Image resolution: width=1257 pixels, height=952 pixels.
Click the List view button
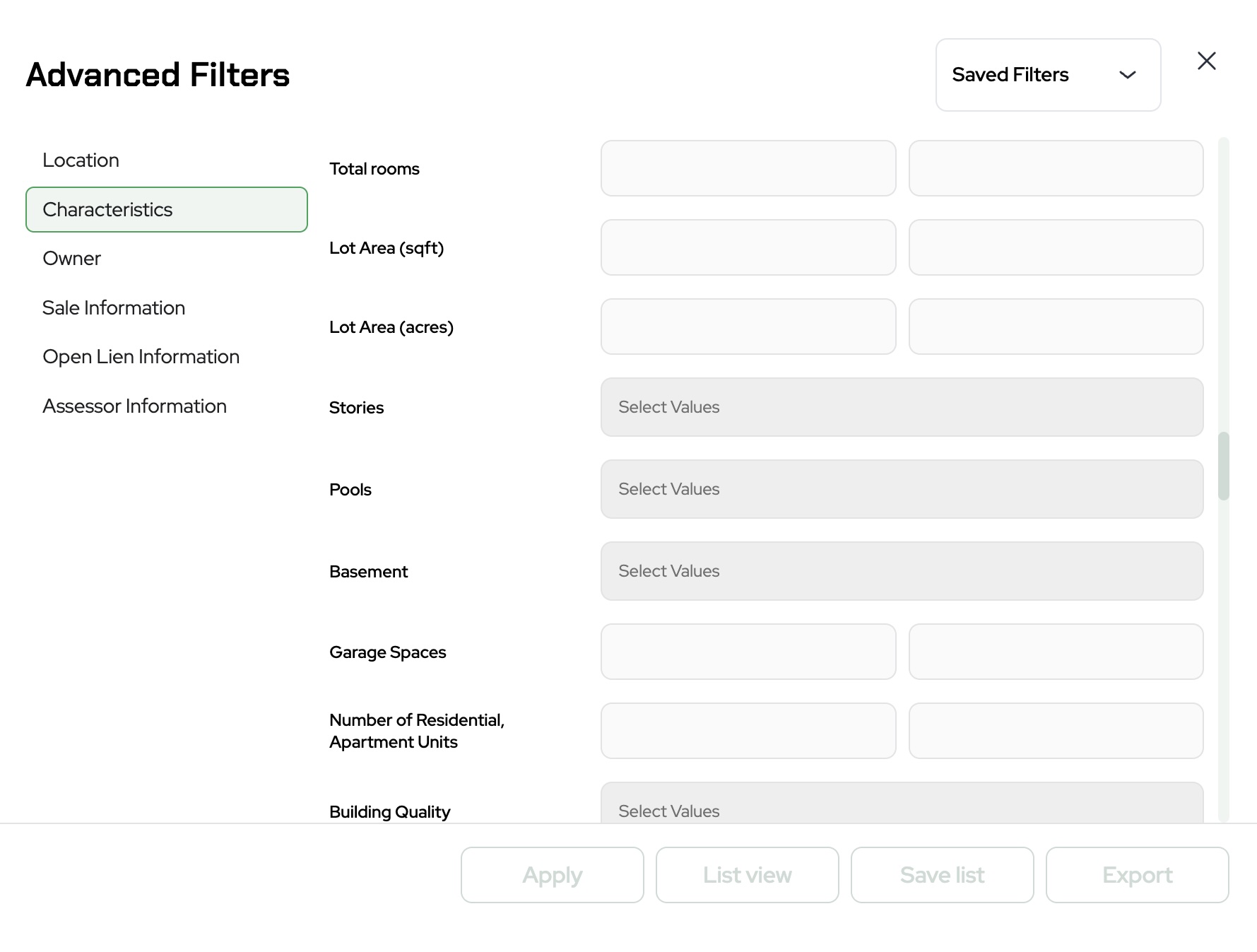pos(748,875)
